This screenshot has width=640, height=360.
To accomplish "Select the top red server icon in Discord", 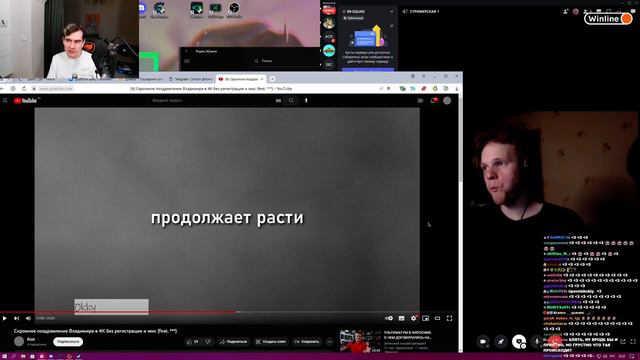I will (329, 11).
